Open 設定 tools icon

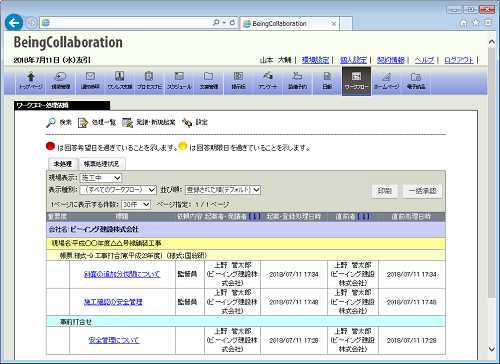point(187,123)
